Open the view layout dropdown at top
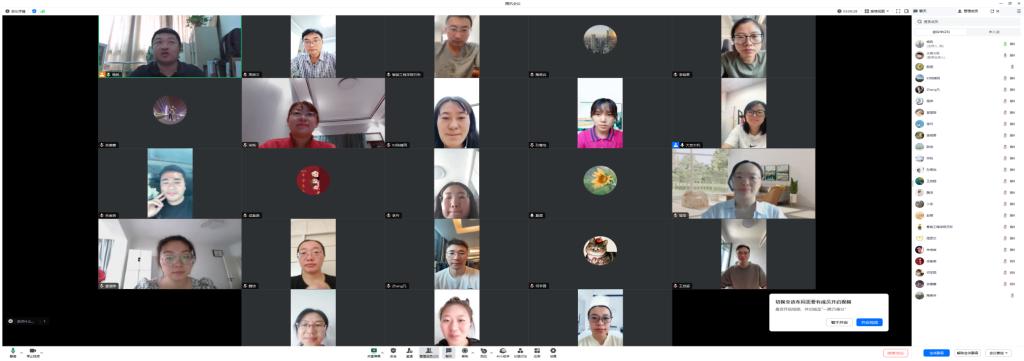1024x361 pixels. (876, 11)
